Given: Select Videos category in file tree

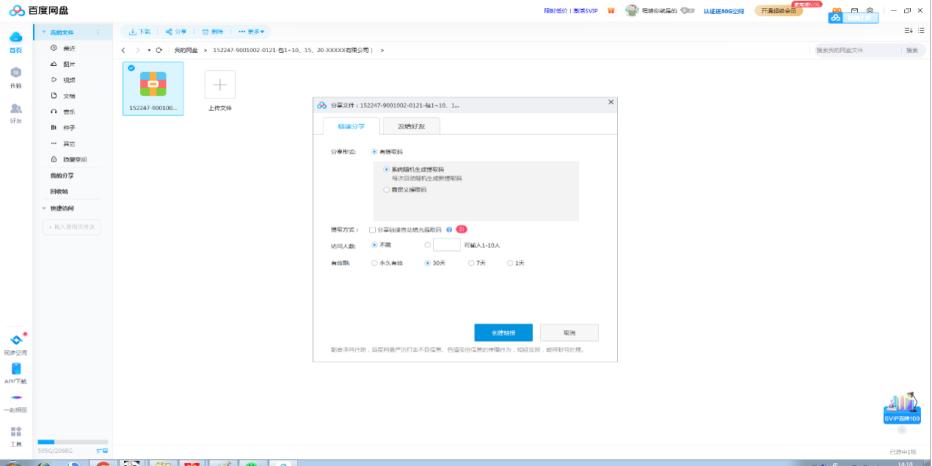Looking at the screenshot, I should (x=64, y=80).
